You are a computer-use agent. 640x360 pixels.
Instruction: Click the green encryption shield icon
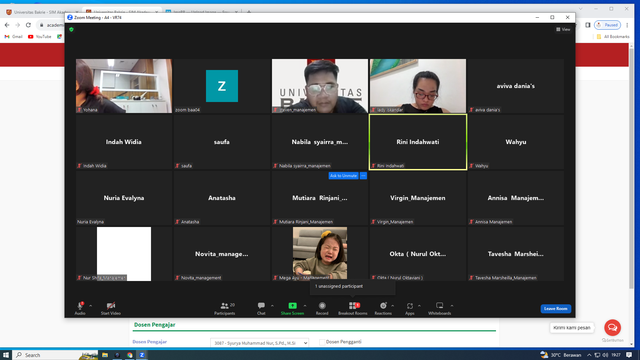(71, 29)
